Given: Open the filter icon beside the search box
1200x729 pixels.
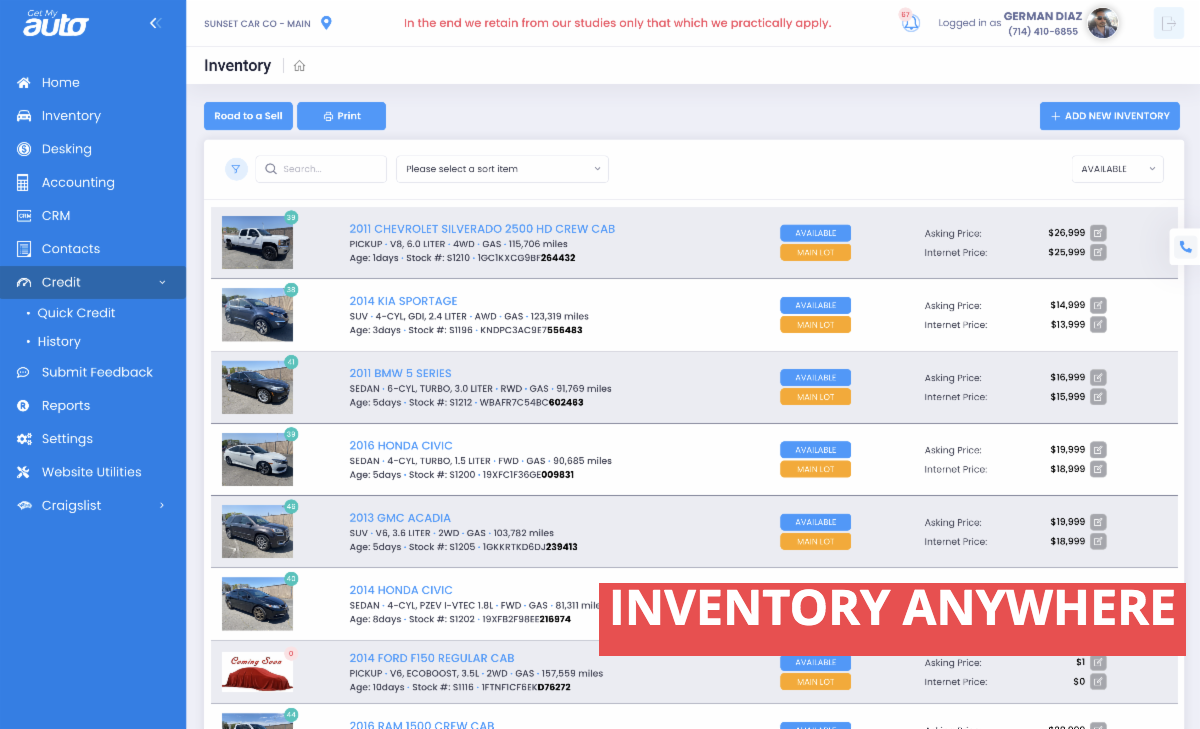Looking at the screenshot, I should coord(236,168).
